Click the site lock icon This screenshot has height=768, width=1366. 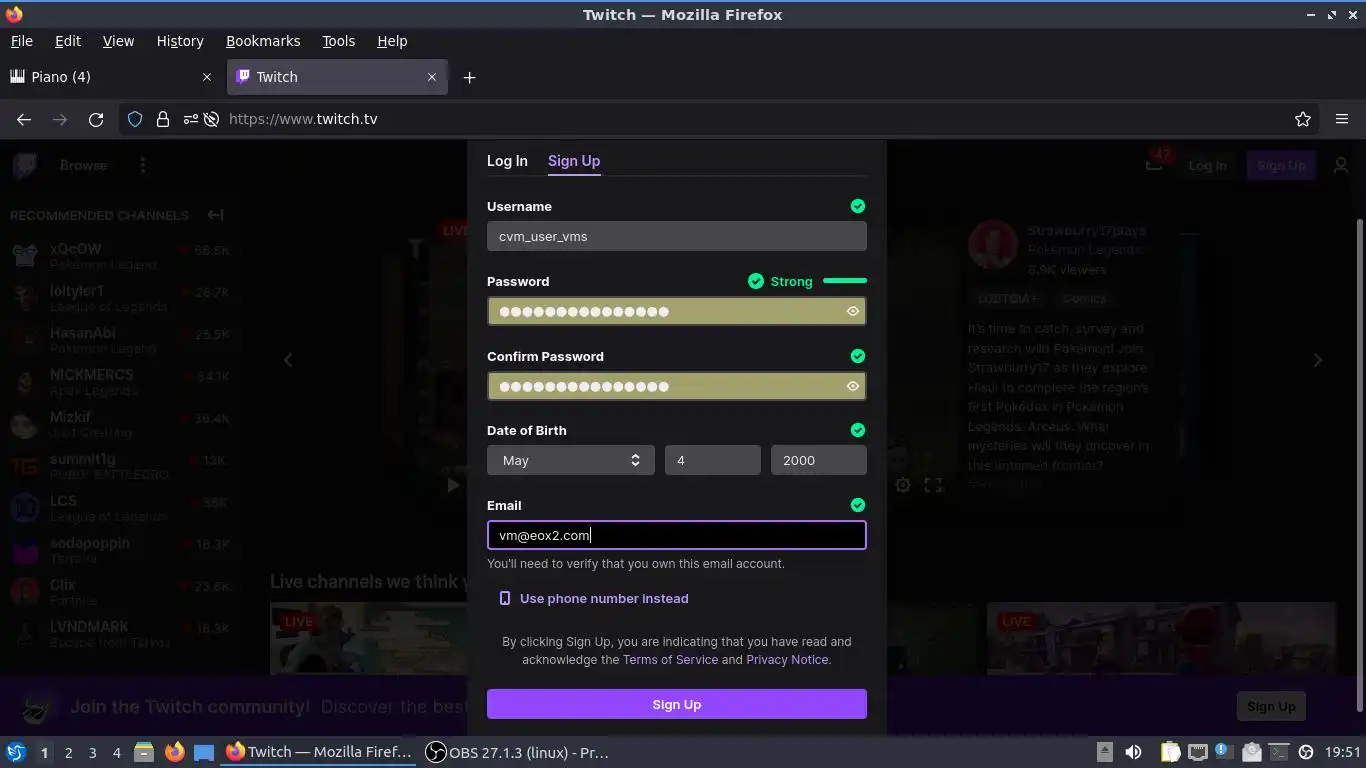pyautogui.click(x=163, y=119)
